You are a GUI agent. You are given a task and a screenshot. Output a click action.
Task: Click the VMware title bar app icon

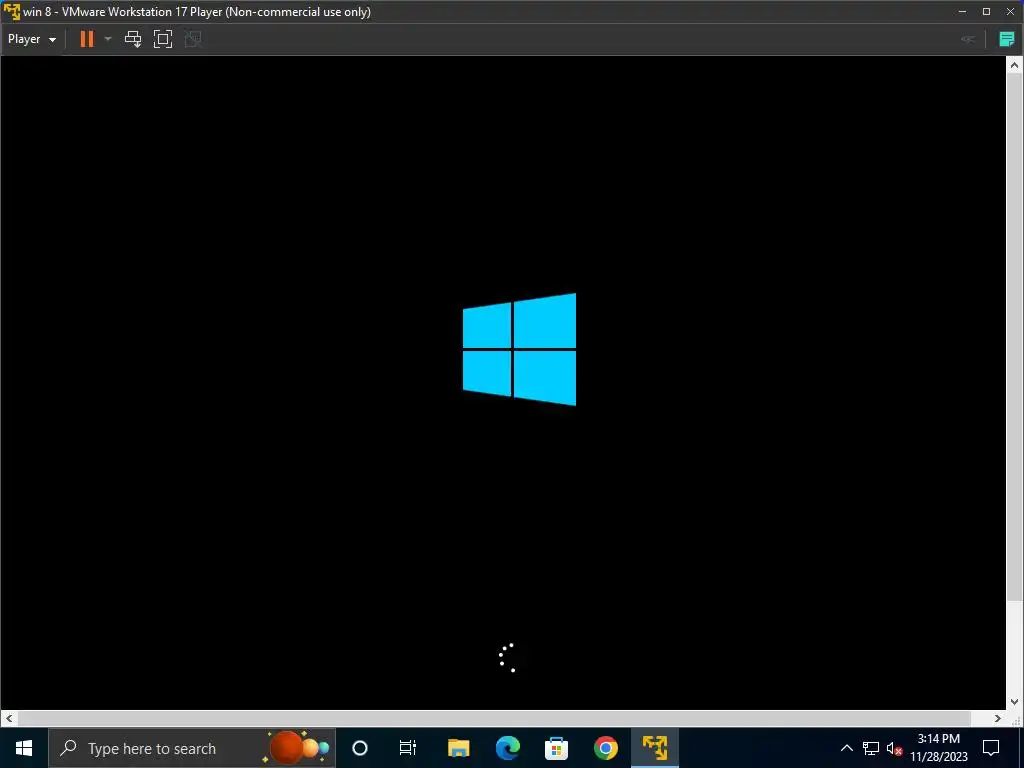pos(11,11)
